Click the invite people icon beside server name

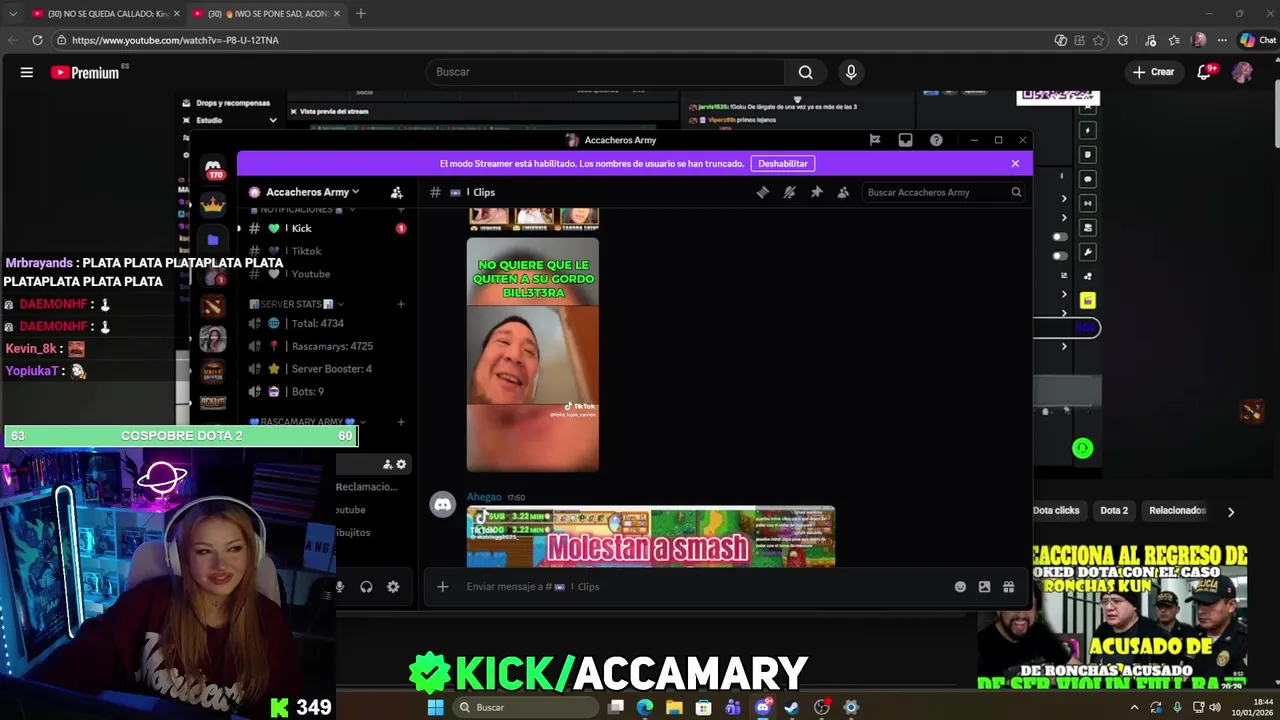[397, 192]
